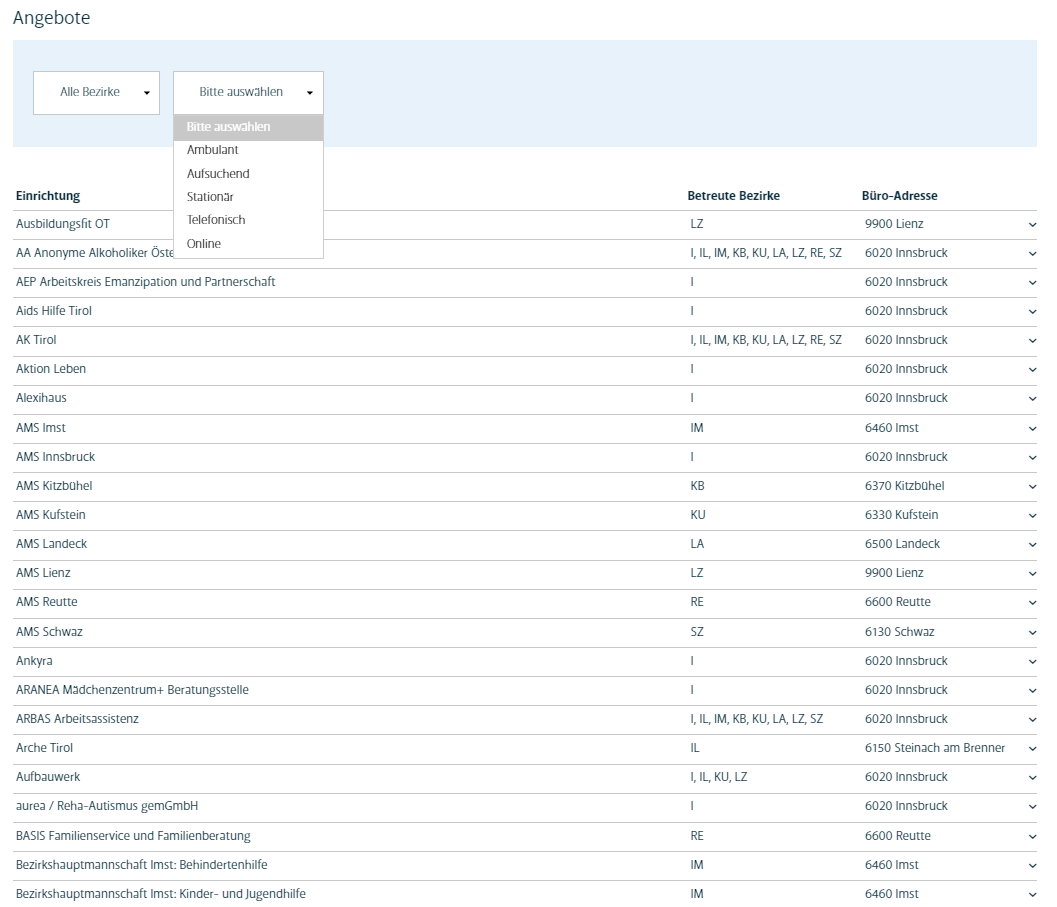The width and height of the screenshot is (1057, 907).
Task: Expand the Ankyra row chevron
Action: point(1032,662)
